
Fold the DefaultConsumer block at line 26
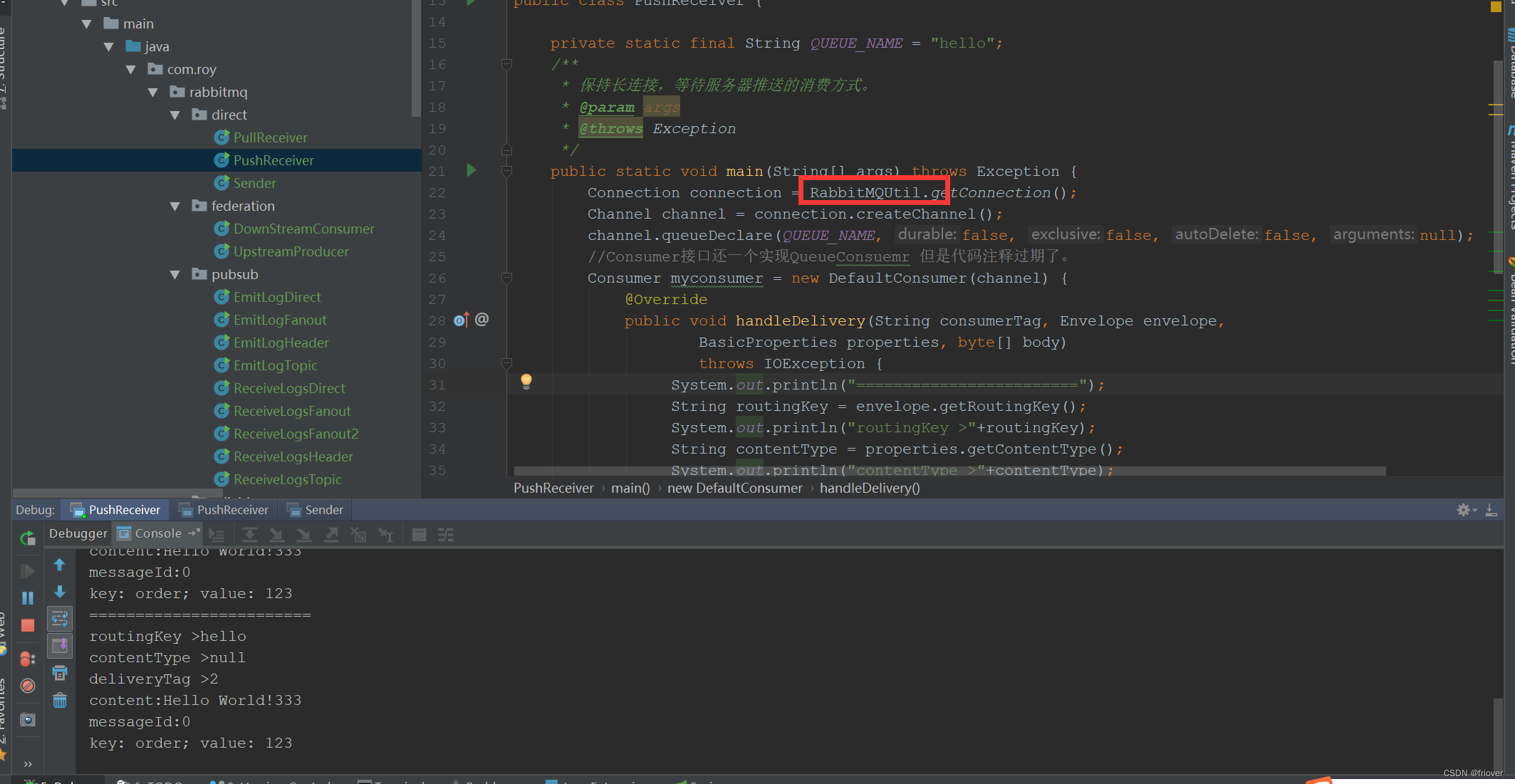(506, 278)
